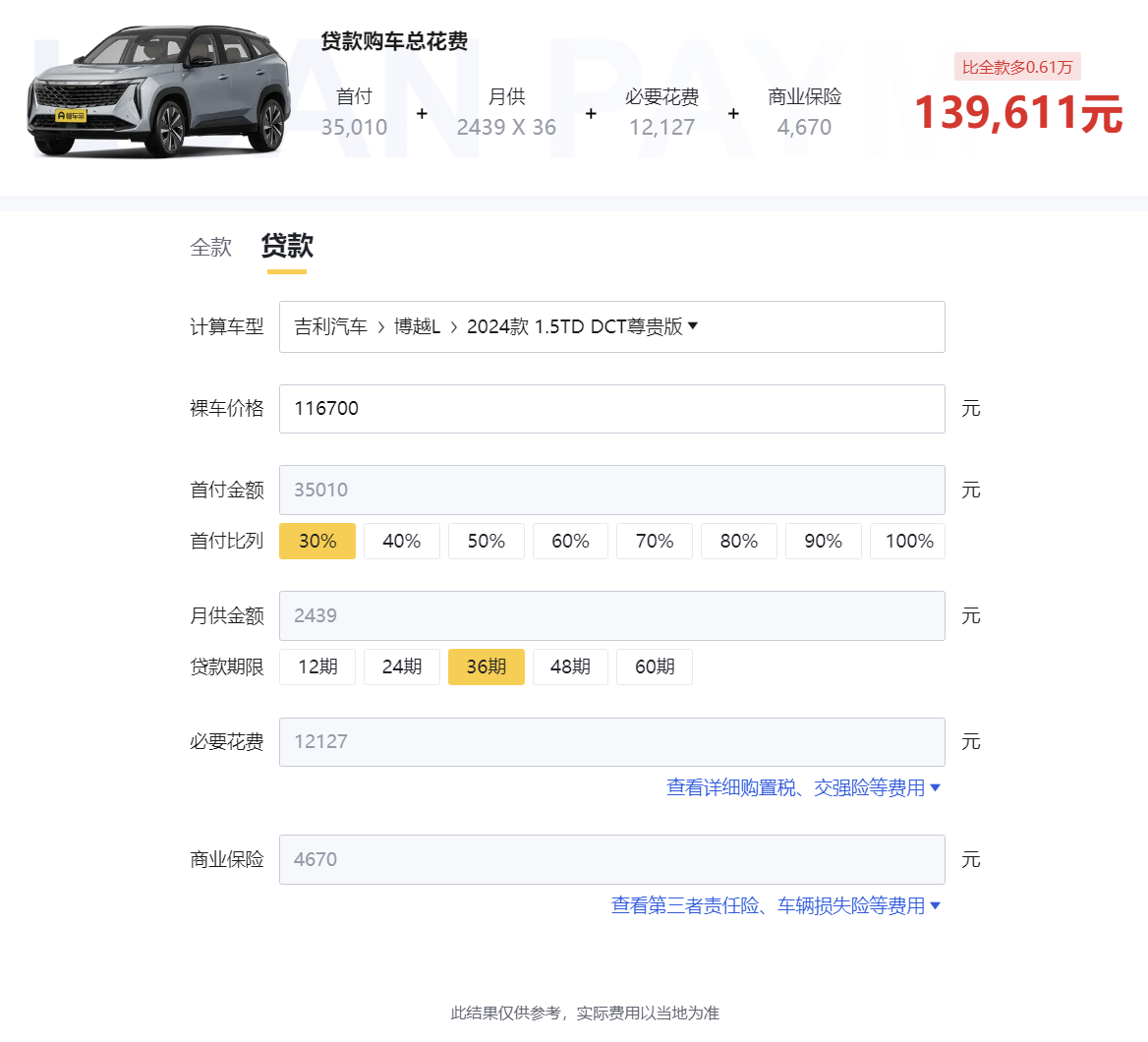Click the 裸车价格 input field
The image size is (1148, 1042).
611,409
